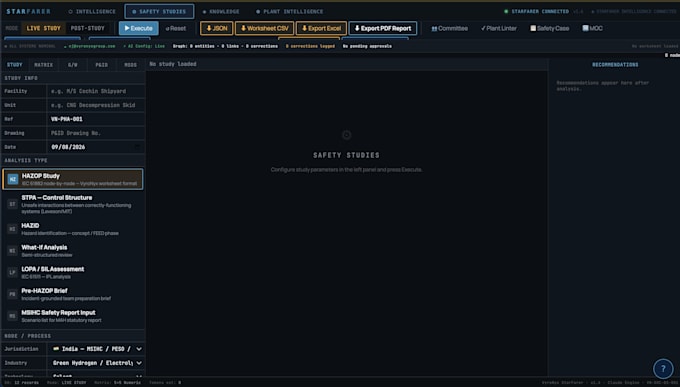The width and height of the screenshot is (680, 387).
Task: Click the Facility input field
Action: pos(96,91)
